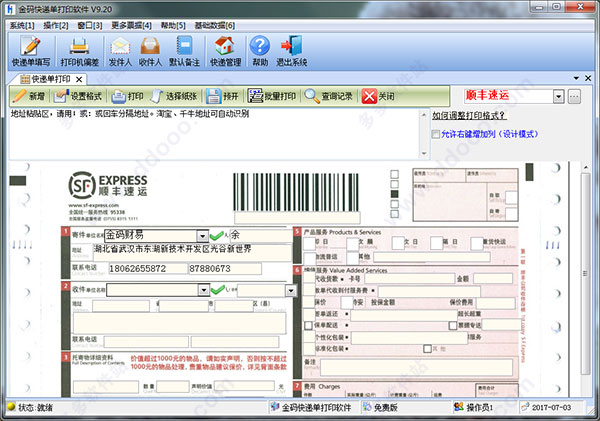Expand the 顺丰速运 courier dropdown

click(558, 96)
